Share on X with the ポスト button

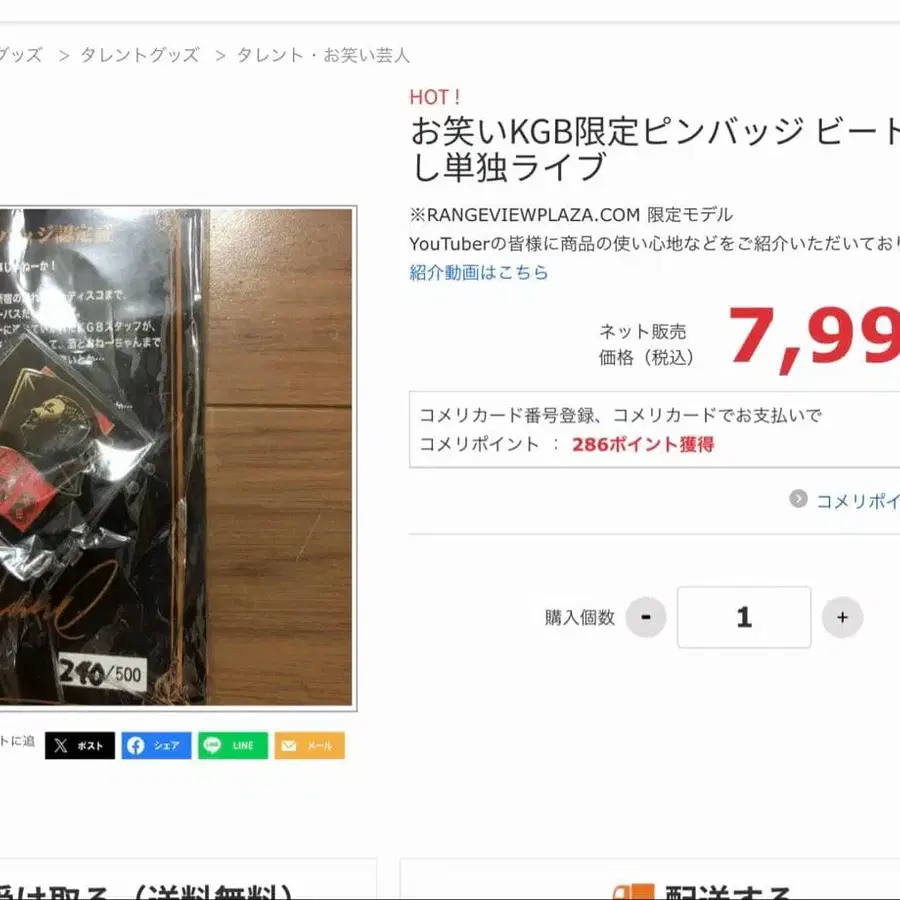pyautogui.click(x=80, y=745)
